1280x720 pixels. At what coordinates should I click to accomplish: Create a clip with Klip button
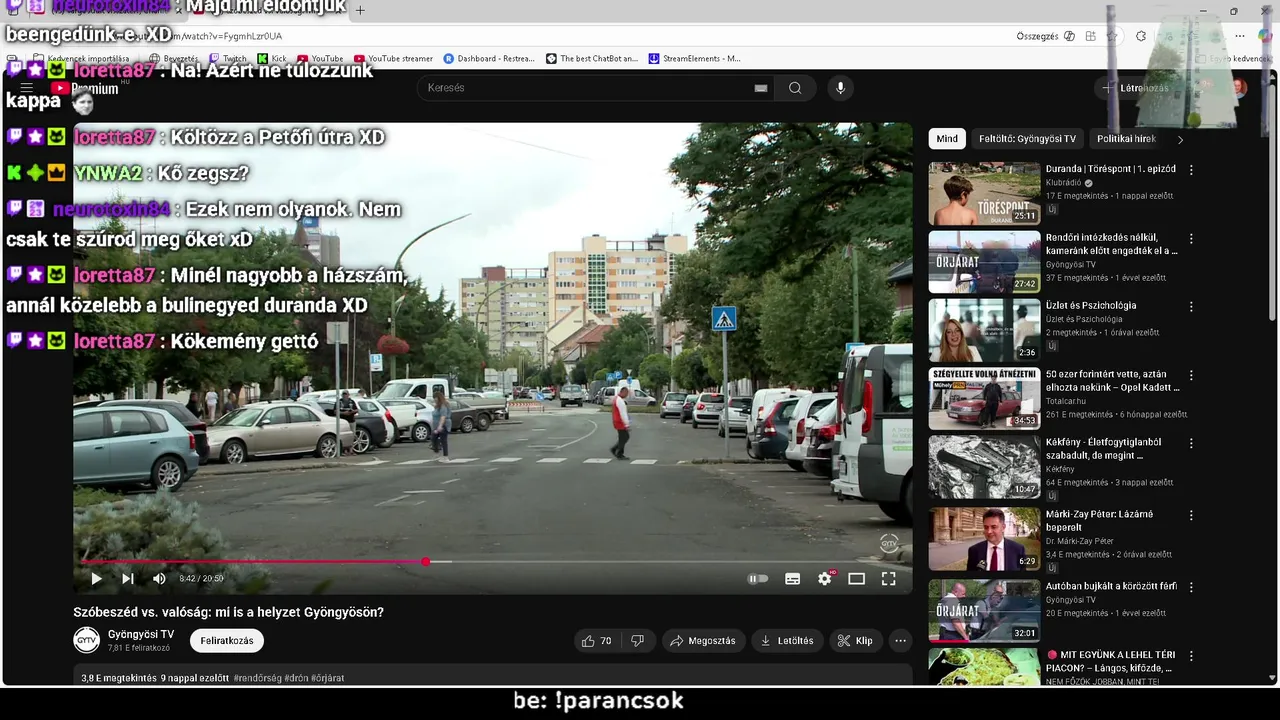tap(855, 641)
